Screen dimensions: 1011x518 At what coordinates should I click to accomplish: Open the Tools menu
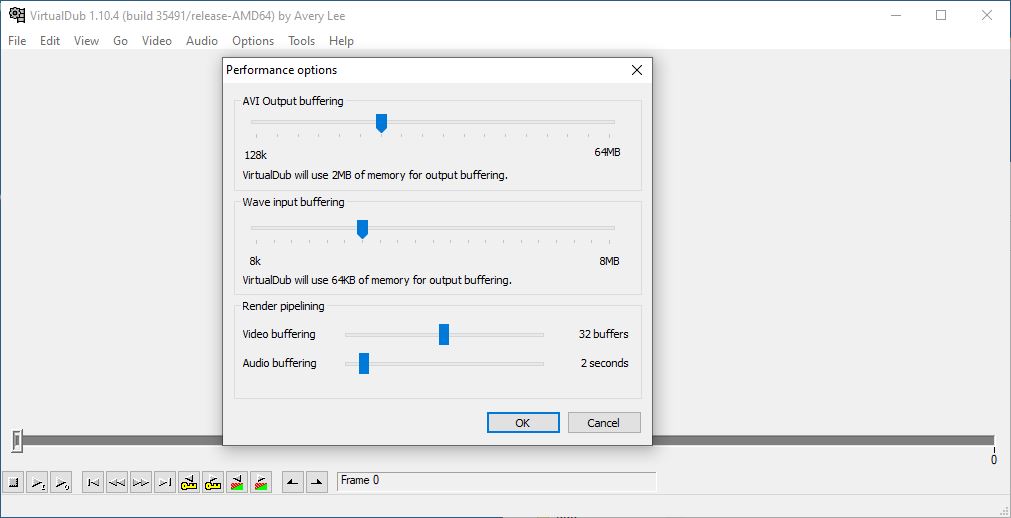[301, 41]
